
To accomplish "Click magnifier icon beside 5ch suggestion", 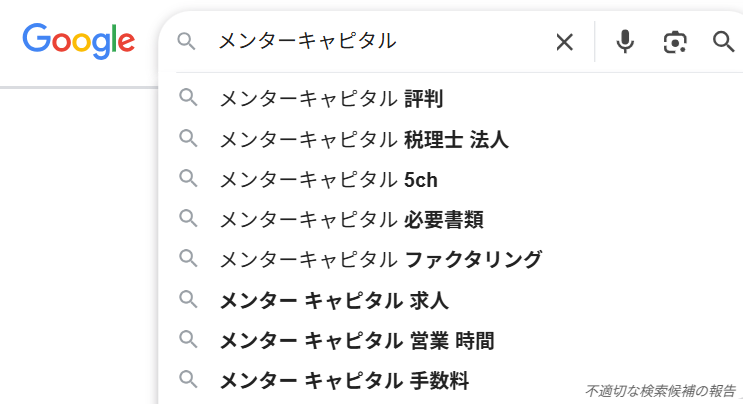I will coord(187,179).
